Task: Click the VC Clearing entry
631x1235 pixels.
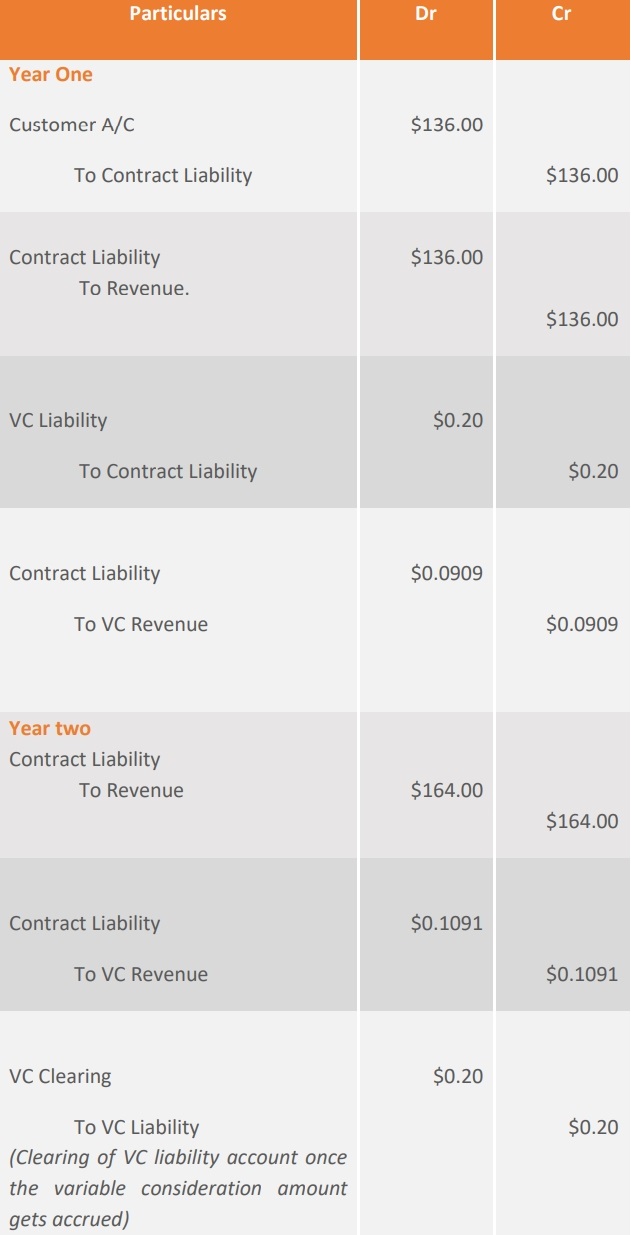Action: [x=60, y=1077]
